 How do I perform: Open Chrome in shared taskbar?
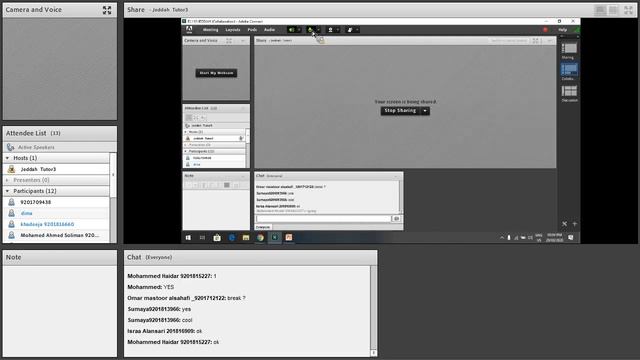260,238
